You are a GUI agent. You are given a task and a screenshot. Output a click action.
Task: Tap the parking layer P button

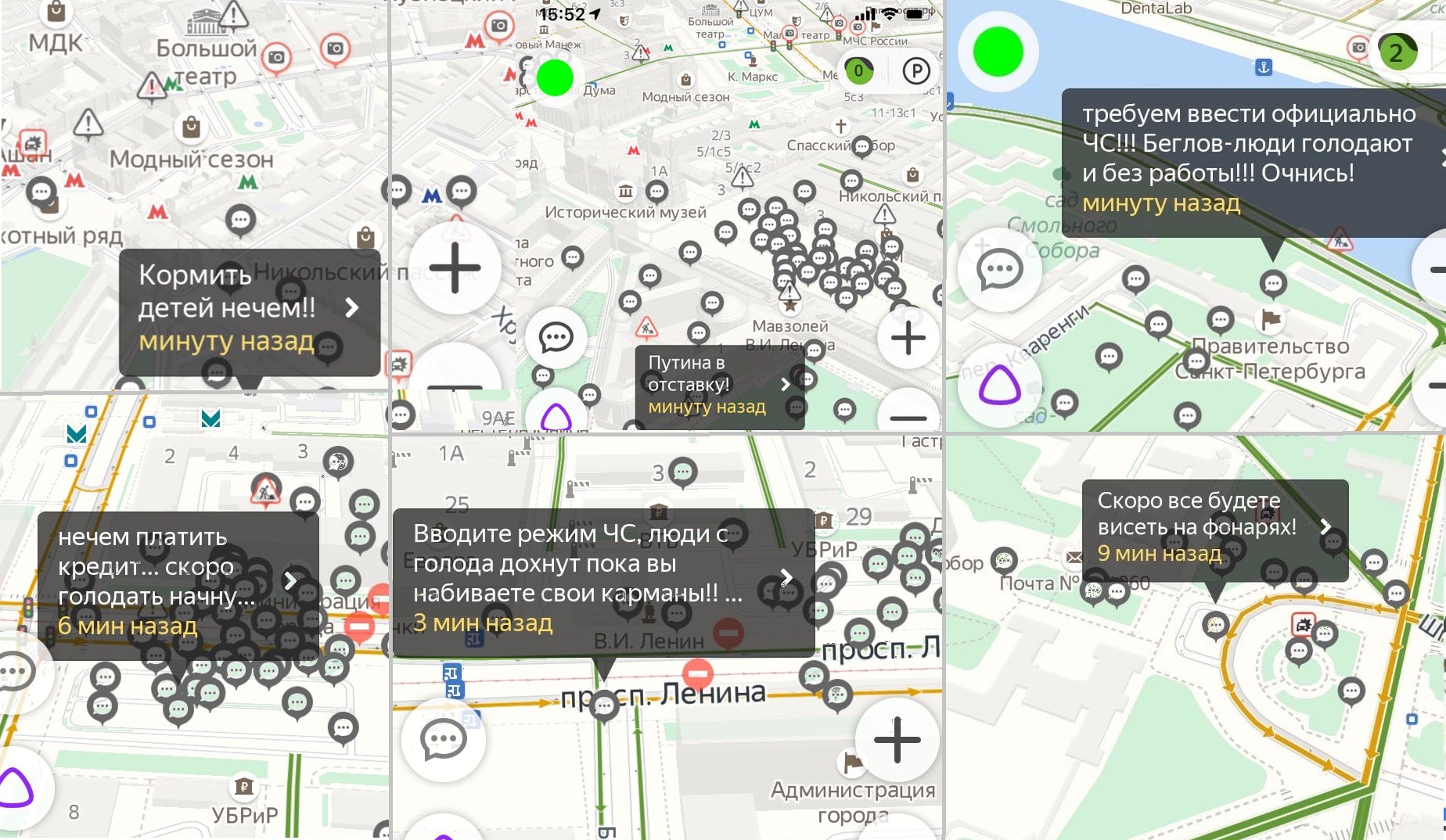pyautogui.click(x=915, y=72)
